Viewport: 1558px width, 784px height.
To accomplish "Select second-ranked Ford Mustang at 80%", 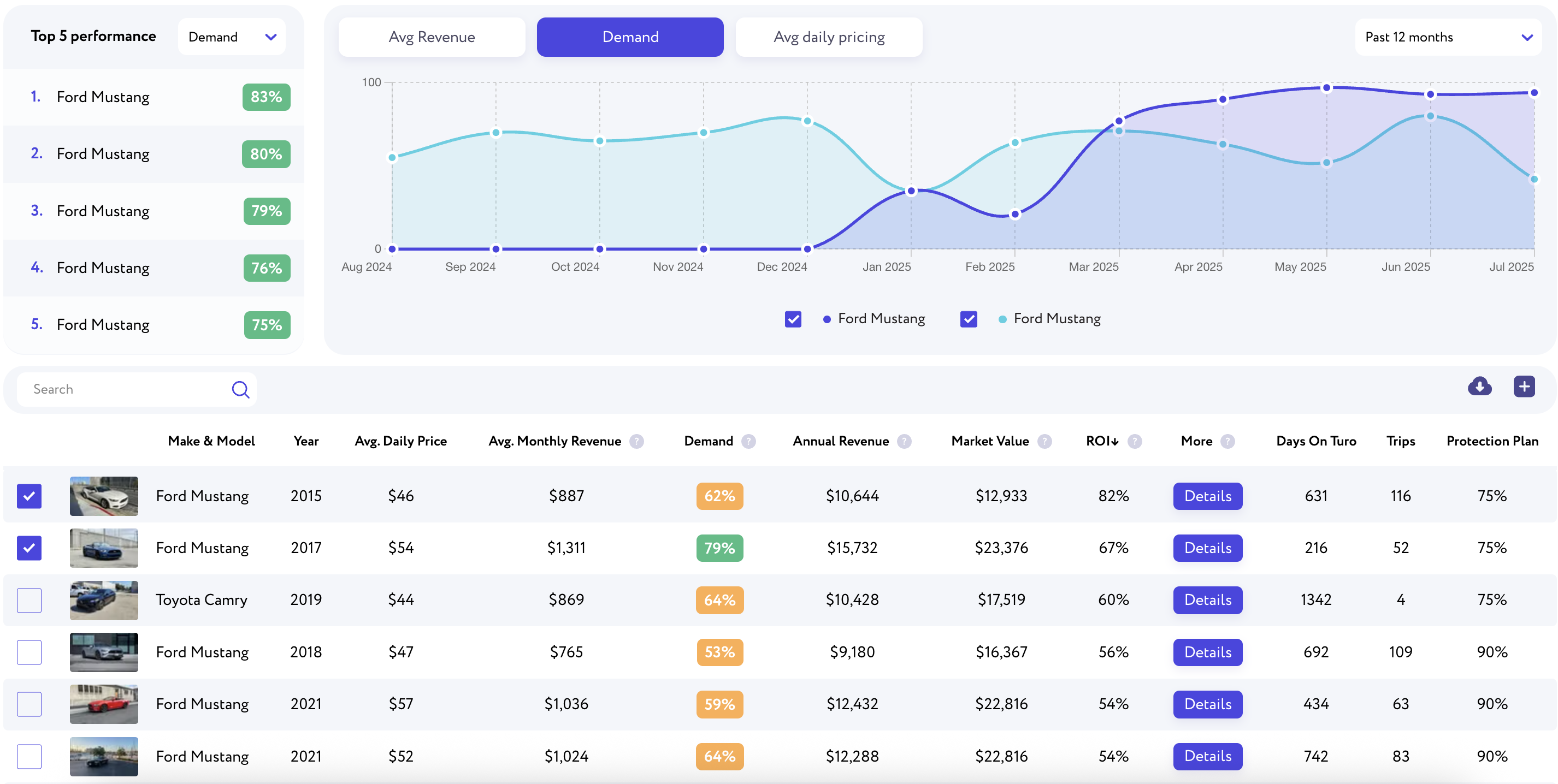I will (154, 154).
